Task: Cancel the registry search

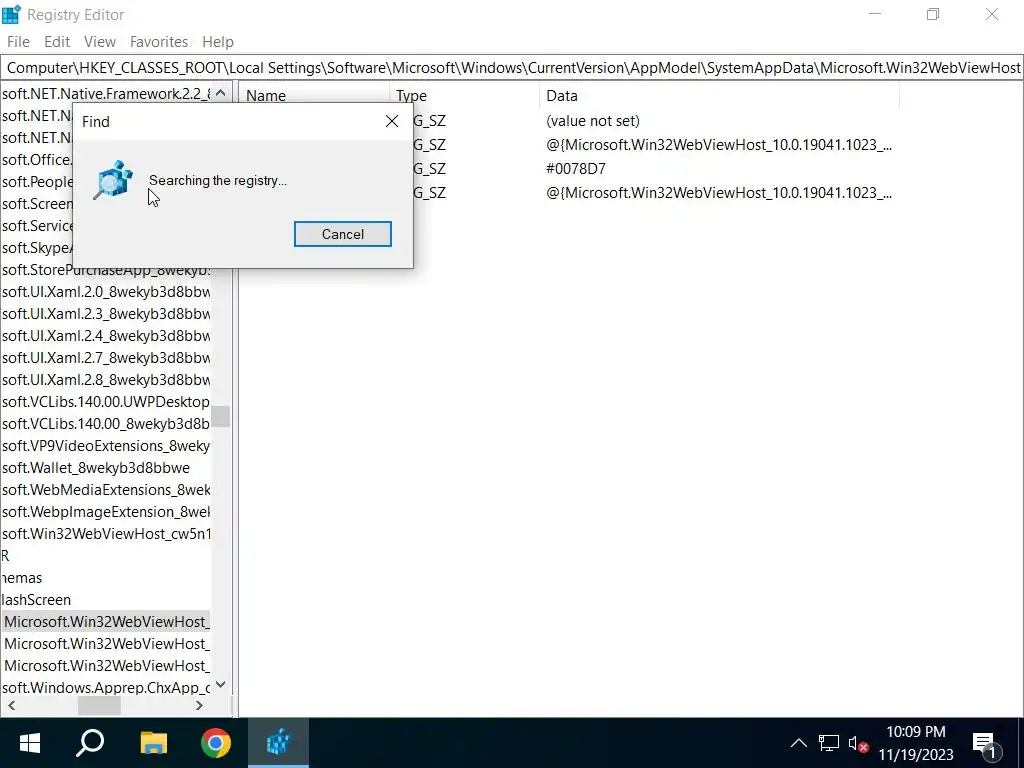Action: (x=342, y=234)
